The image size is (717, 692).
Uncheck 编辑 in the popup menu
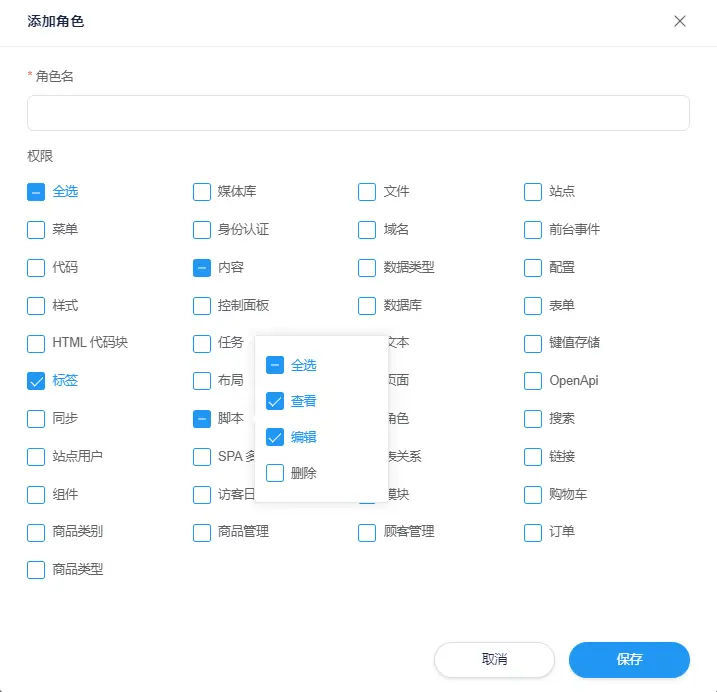pyautogui.click(x=275, y=438)
